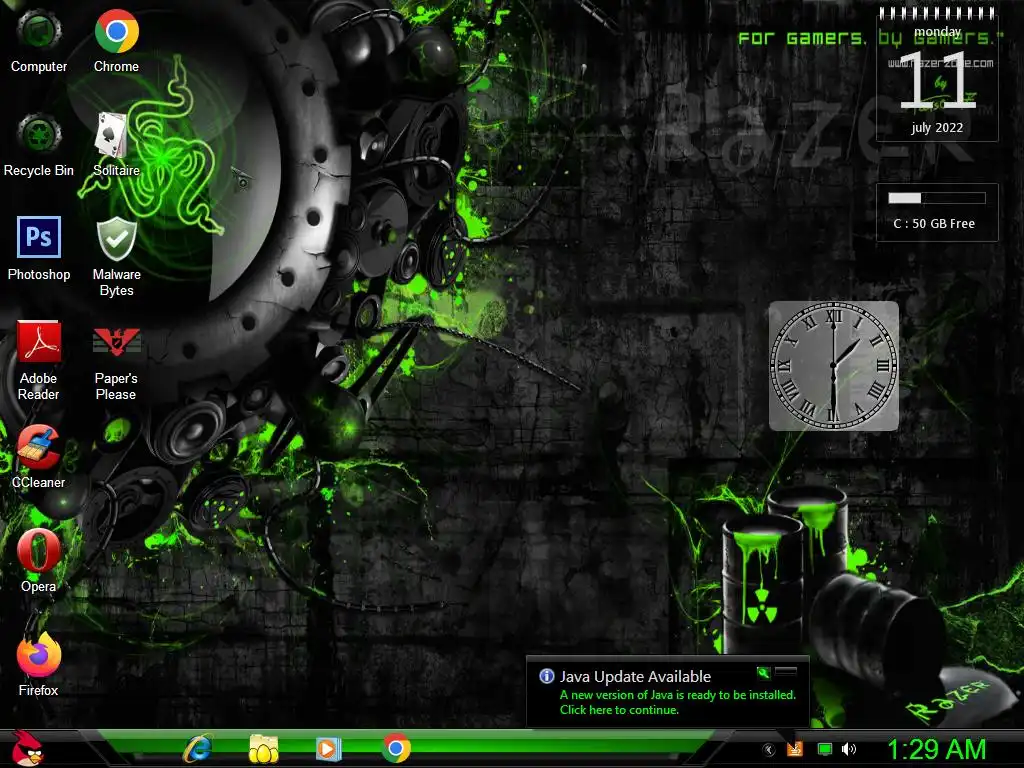This screenshot has width=1024, height=768.
Task: Select the Firefox desktop icon
Action: point(39,664)
